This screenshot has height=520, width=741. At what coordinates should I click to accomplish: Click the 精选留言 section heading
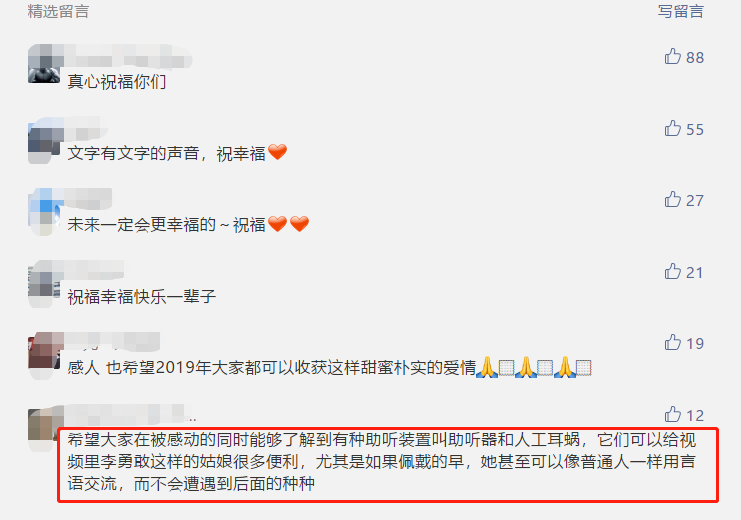tap(58, 11)
